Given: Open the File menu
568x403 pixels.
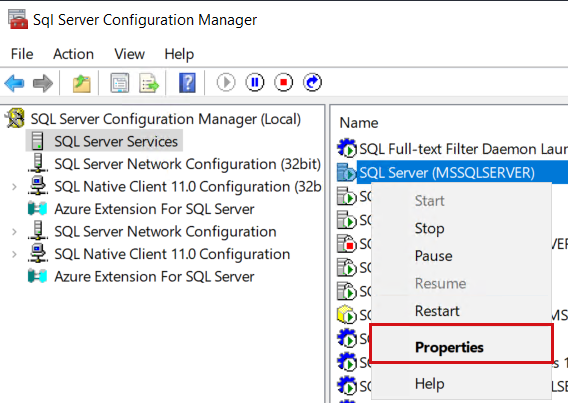Looking at the screenshot, I should (x=22, y=54).
